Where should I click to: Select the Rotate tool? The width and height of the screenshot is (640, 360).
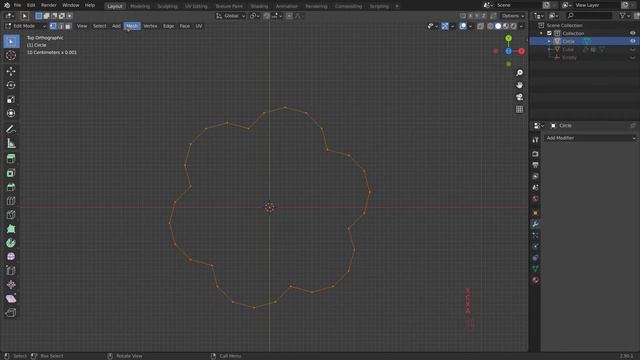[11, 85]
